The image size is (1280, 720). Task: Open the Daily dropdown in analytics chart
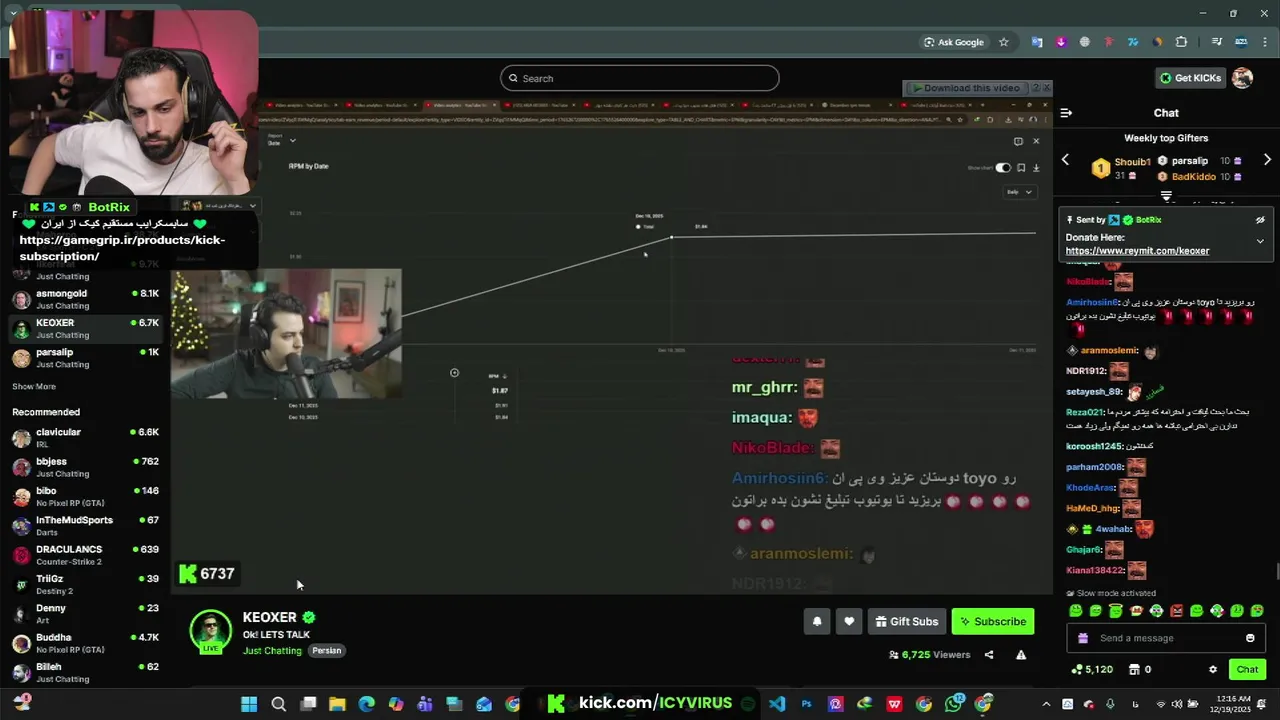click(1020, 192)
